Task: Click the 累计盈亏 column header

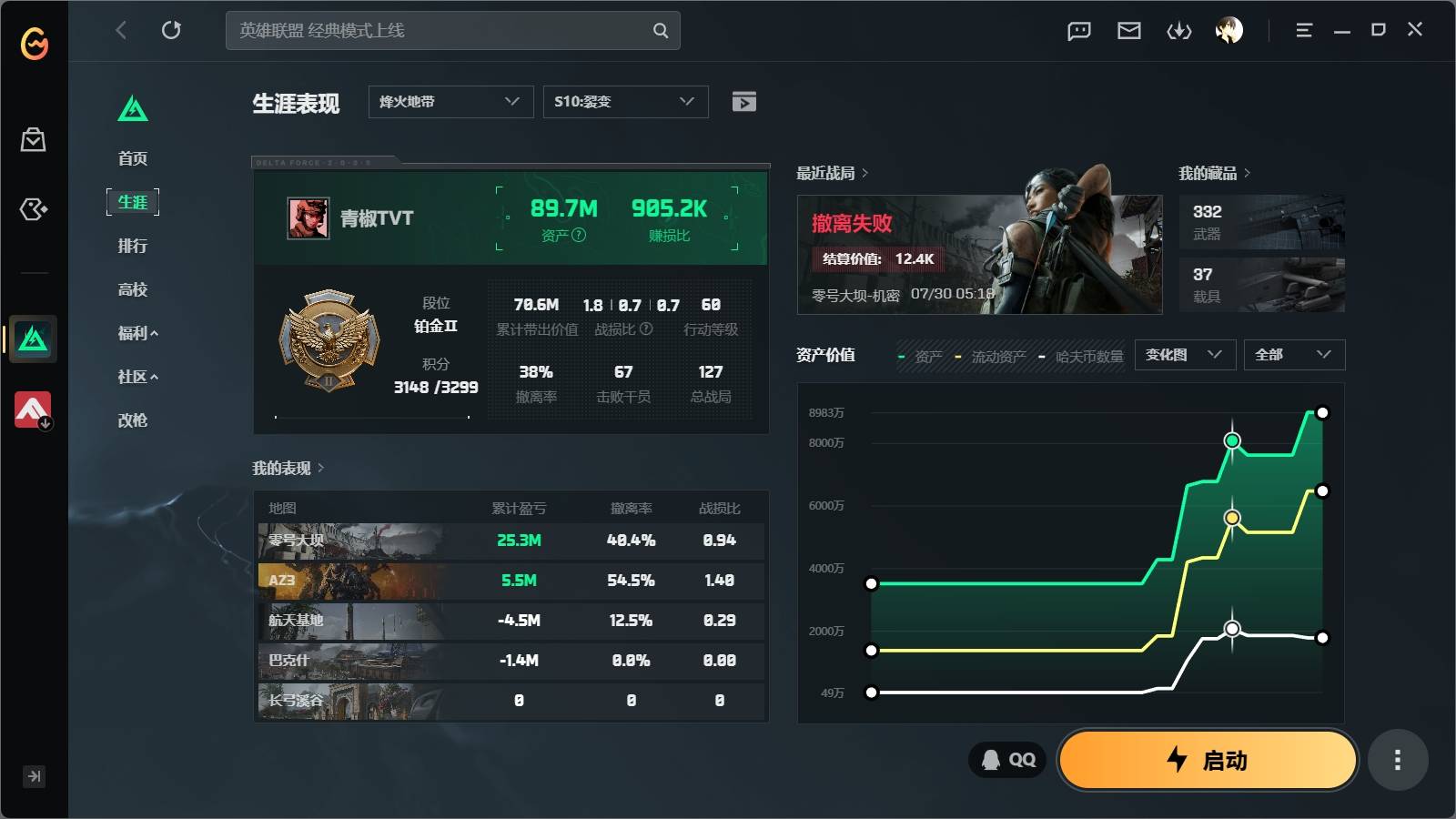Action: 519,509
